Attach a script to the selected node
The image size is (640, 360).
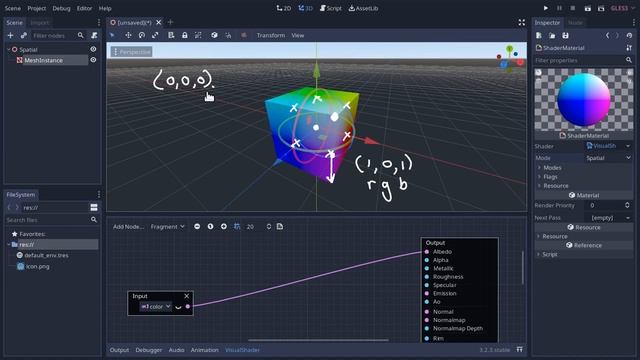(x=94, y=36)
